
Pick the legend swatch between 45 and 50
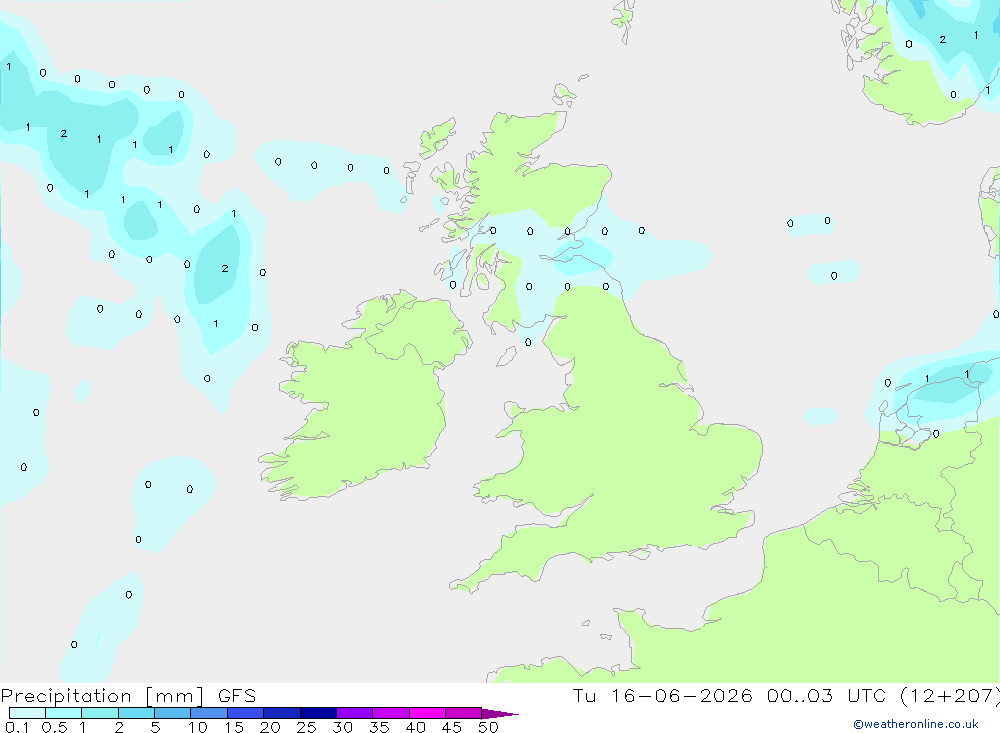tap(463, 713)
